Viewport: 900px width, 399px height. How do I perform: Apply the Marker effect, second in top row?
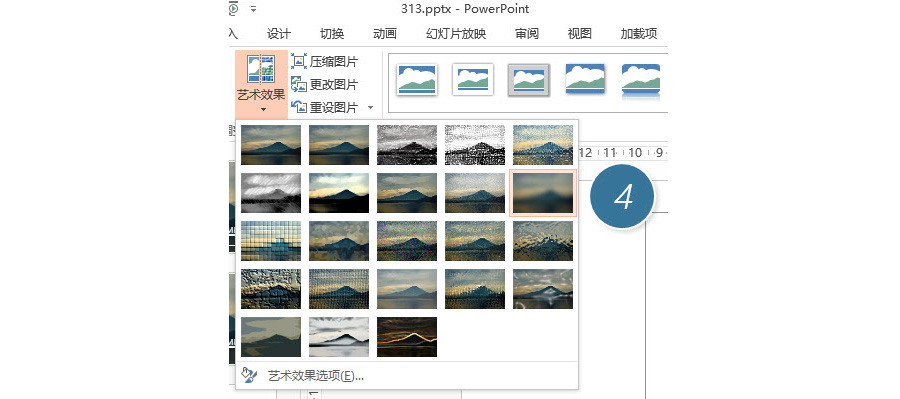[x=339, y=145]
